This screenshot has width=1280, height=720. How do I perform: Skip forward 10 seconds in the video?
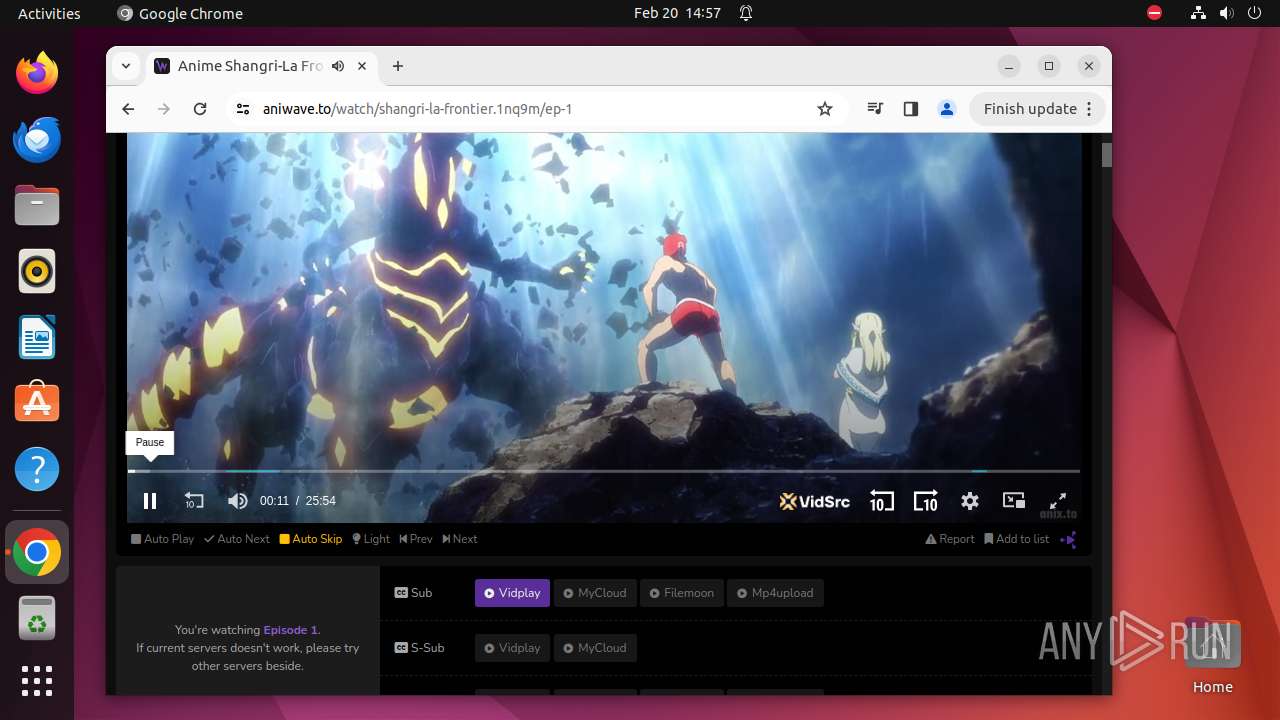pyautogui.click(x=926, y=501)
